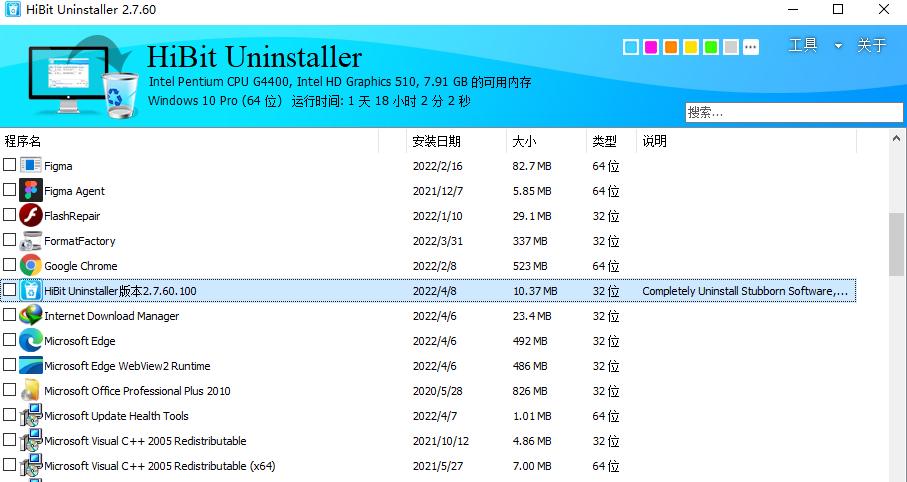The width and height of the screenshot is (907, 482).
Task: Open the dropdown arrow next to 工具
Action: point(838,46)
